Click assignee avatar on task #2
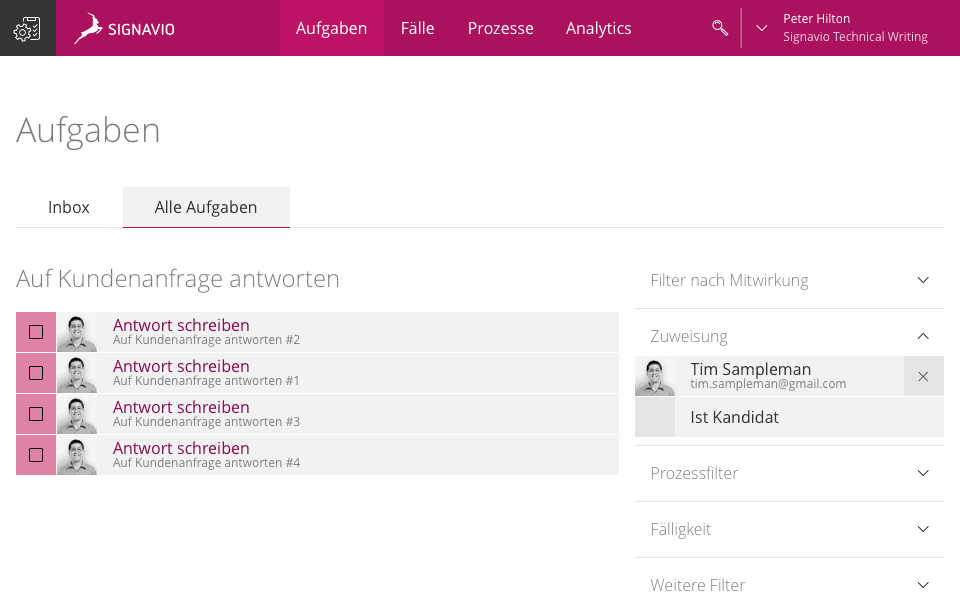The width and height of the screenshot is (960, 608). [x=77, y=332]
